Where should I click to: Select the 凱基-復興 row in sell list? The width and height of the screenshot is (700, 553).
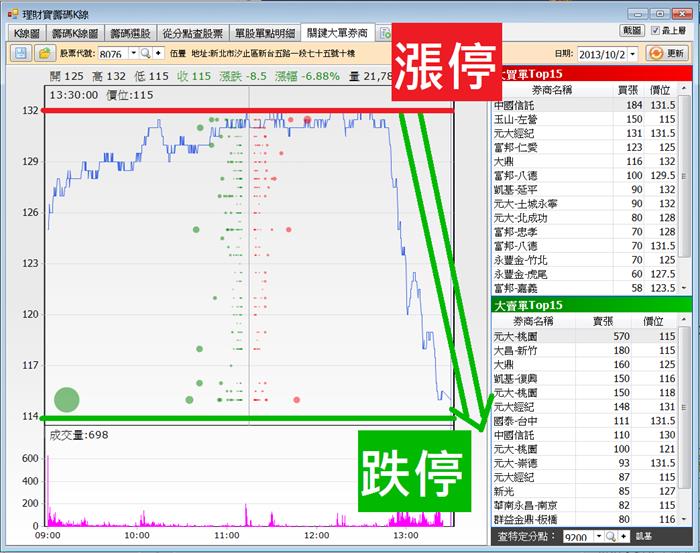click(585, 378)
